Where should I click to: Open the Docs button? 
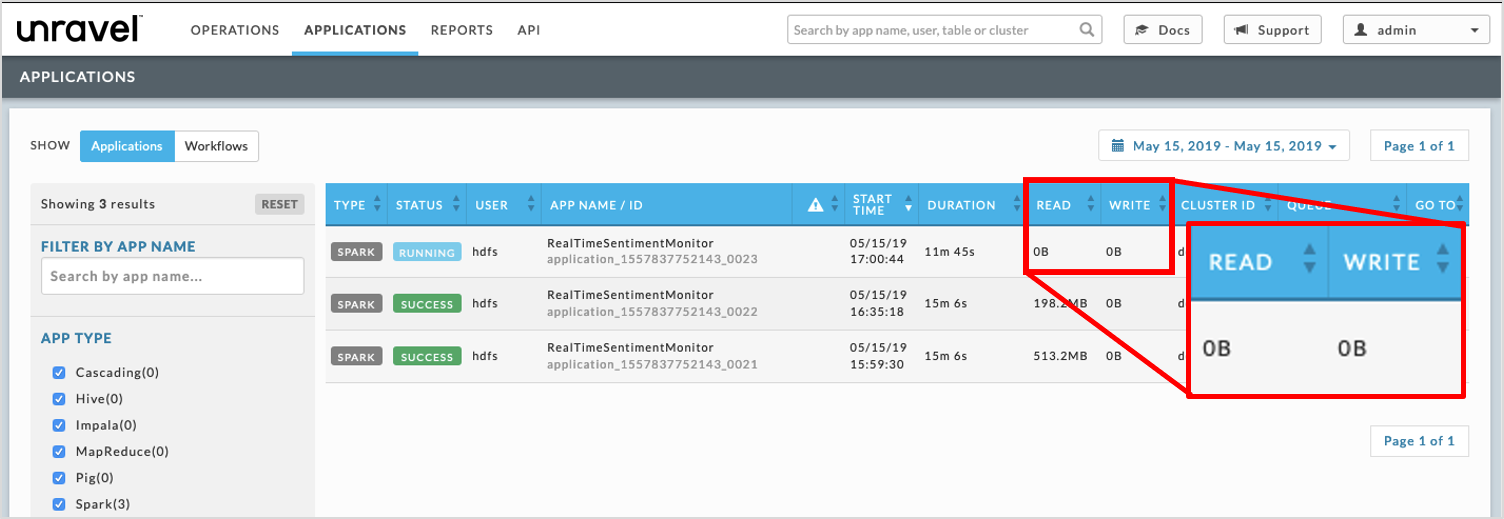coord(1162,30)
